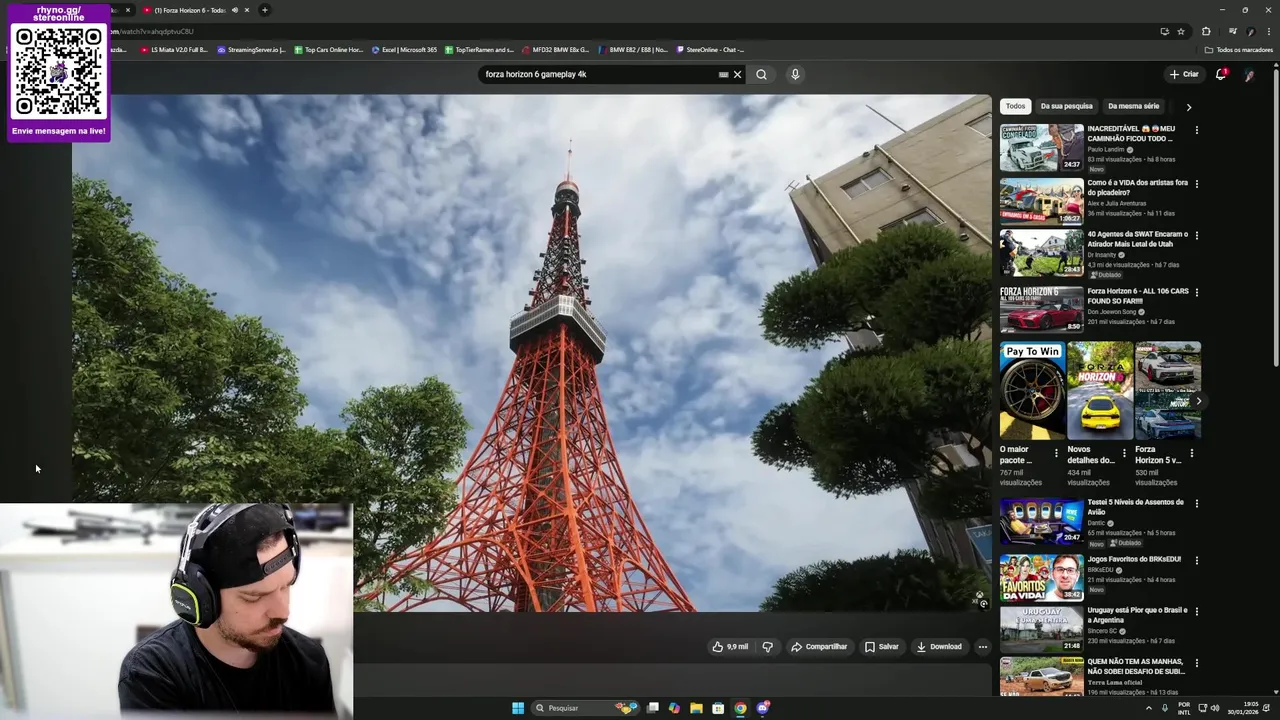Bookmark this page with the star icon
This screenshot has height=720, width=1280.
tap(1181, 31)
